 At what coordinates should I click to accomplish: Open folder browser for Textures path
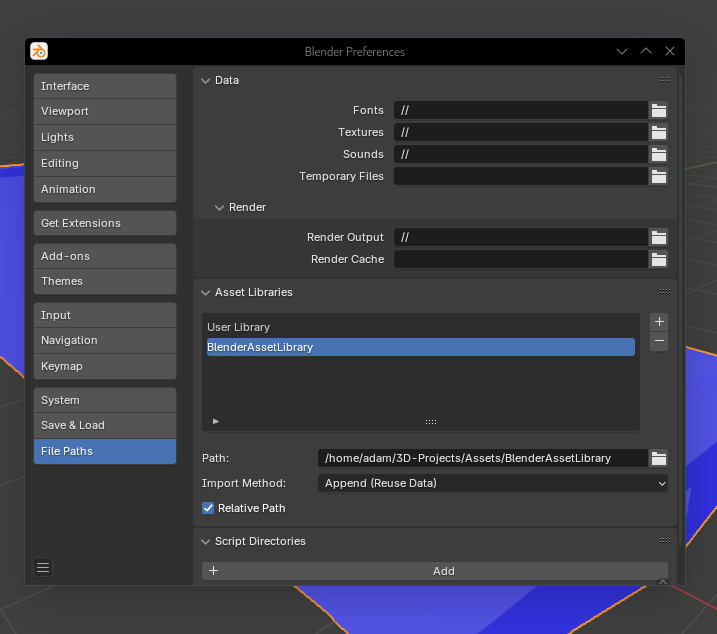tap(658, 132)
